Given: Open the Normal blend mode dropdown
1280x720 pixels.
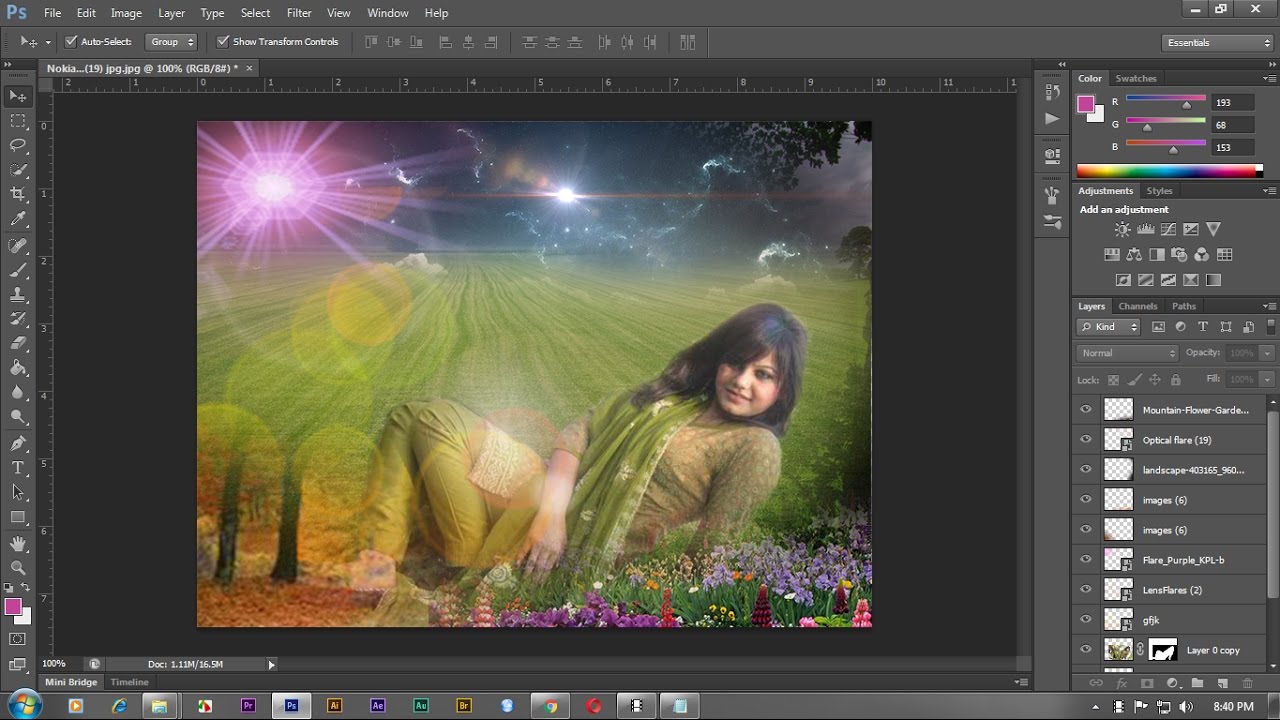Looking at the screenshot, I should pos(1128,353).
